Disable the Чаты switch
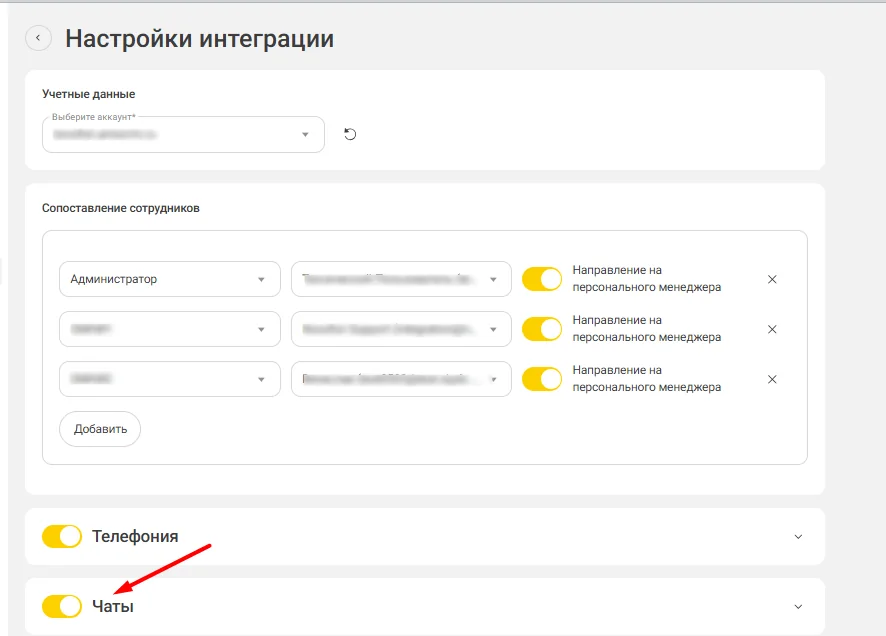Viewport: 886px width, 636px height. pyautogui.click(x=62, y=606)
